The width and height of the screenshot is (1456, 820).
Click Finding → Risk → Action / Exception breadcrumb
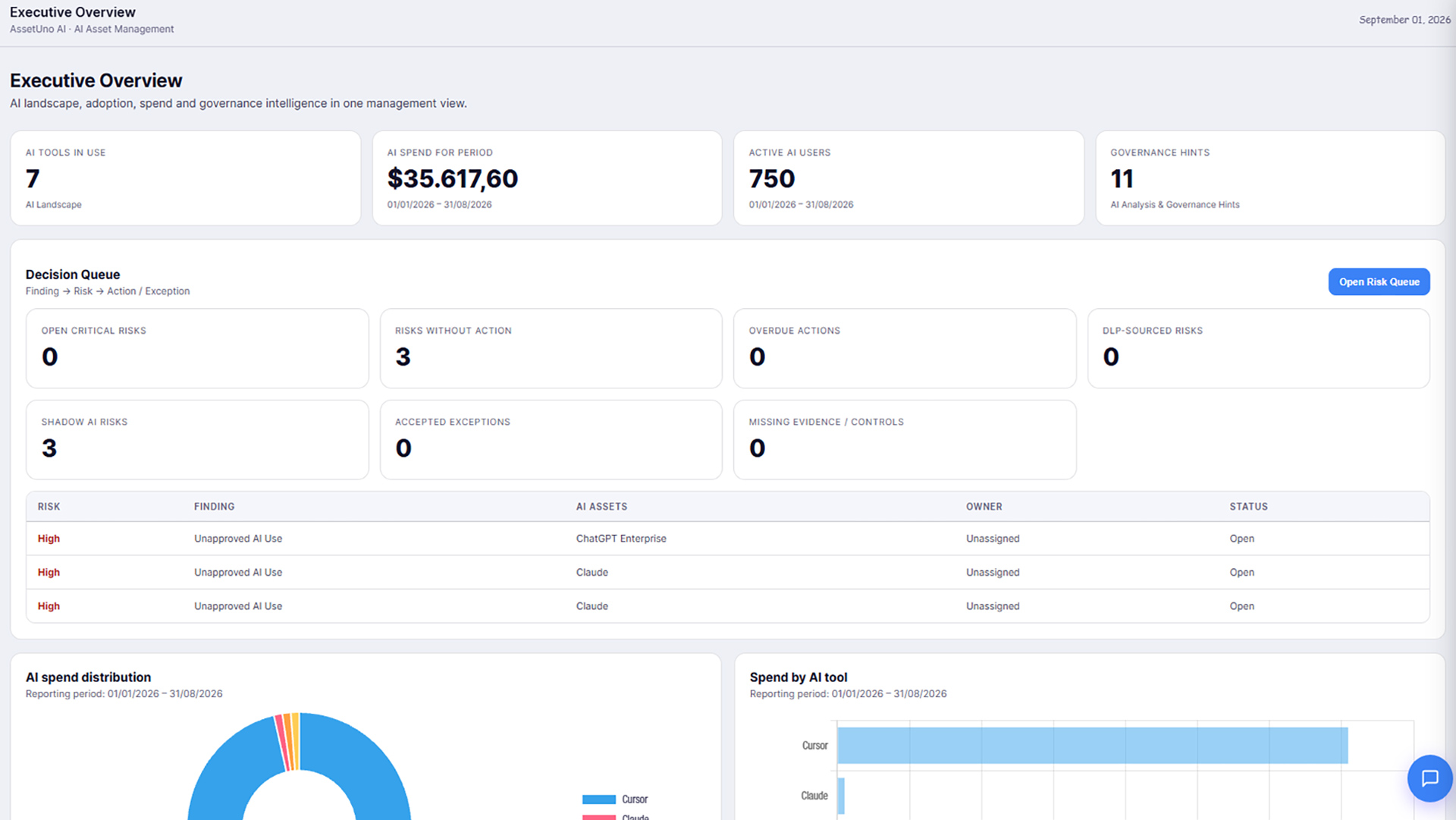[x=108, y=291]
